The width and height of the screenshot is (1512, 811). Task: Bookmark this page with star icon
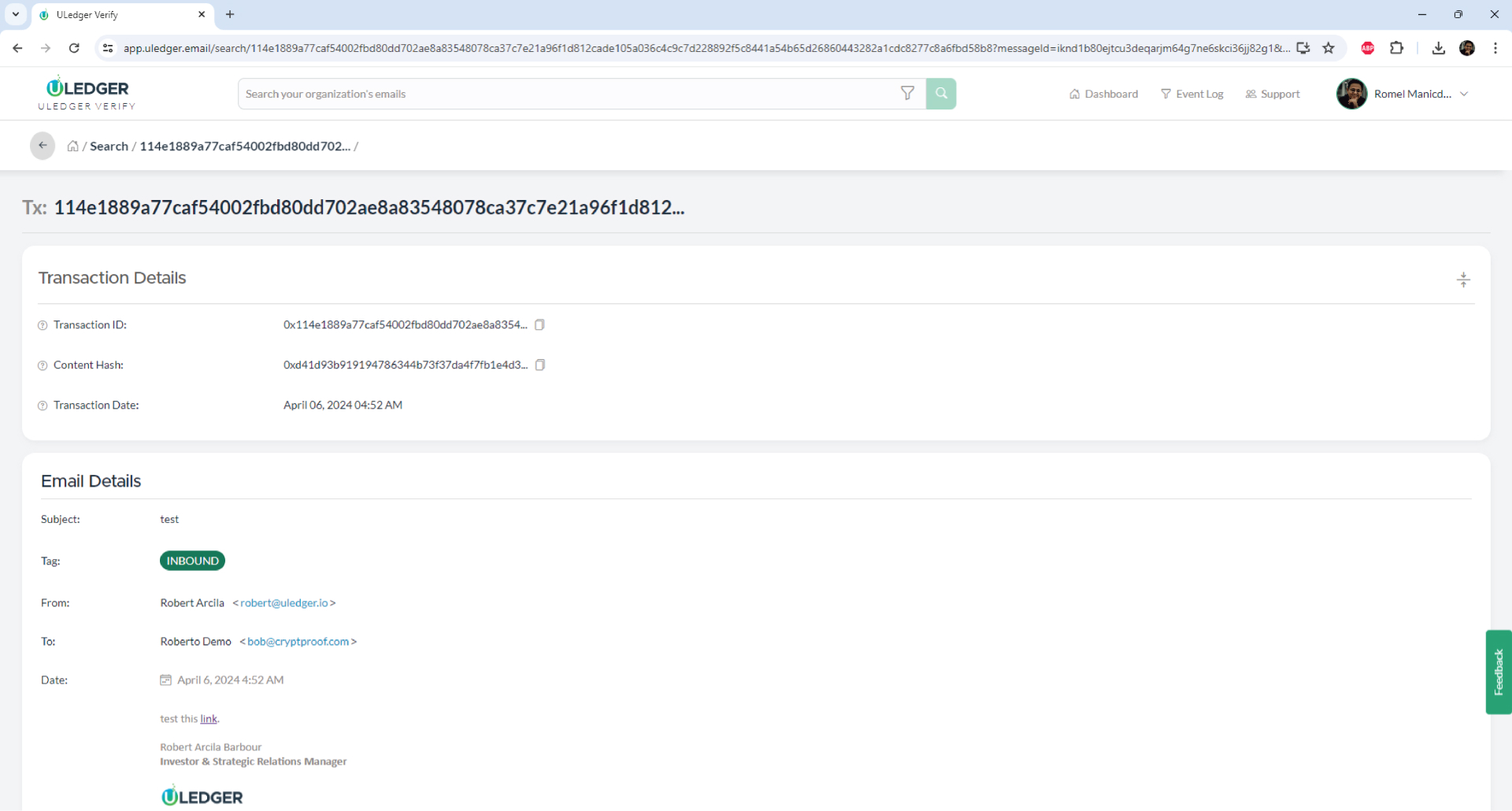click(x=1329, y=48)
